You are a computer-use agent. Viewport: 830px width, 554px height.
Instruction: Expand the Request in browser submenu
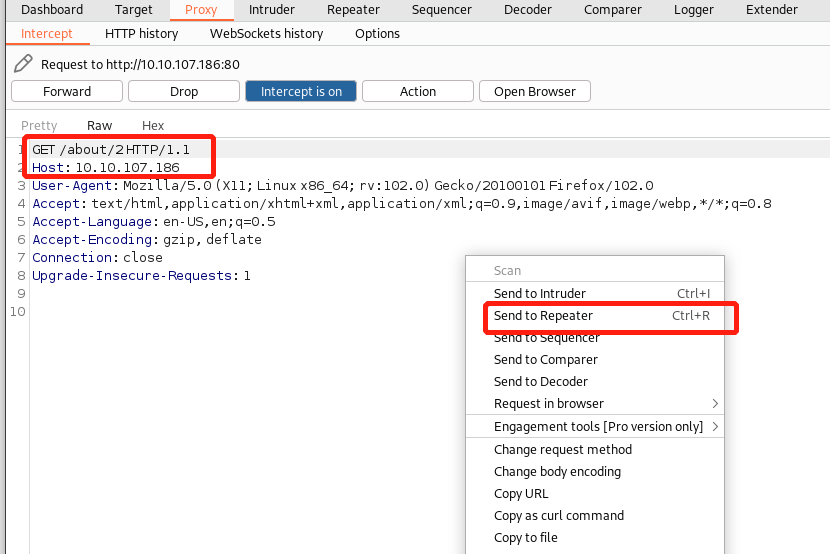tap(715, 404)
